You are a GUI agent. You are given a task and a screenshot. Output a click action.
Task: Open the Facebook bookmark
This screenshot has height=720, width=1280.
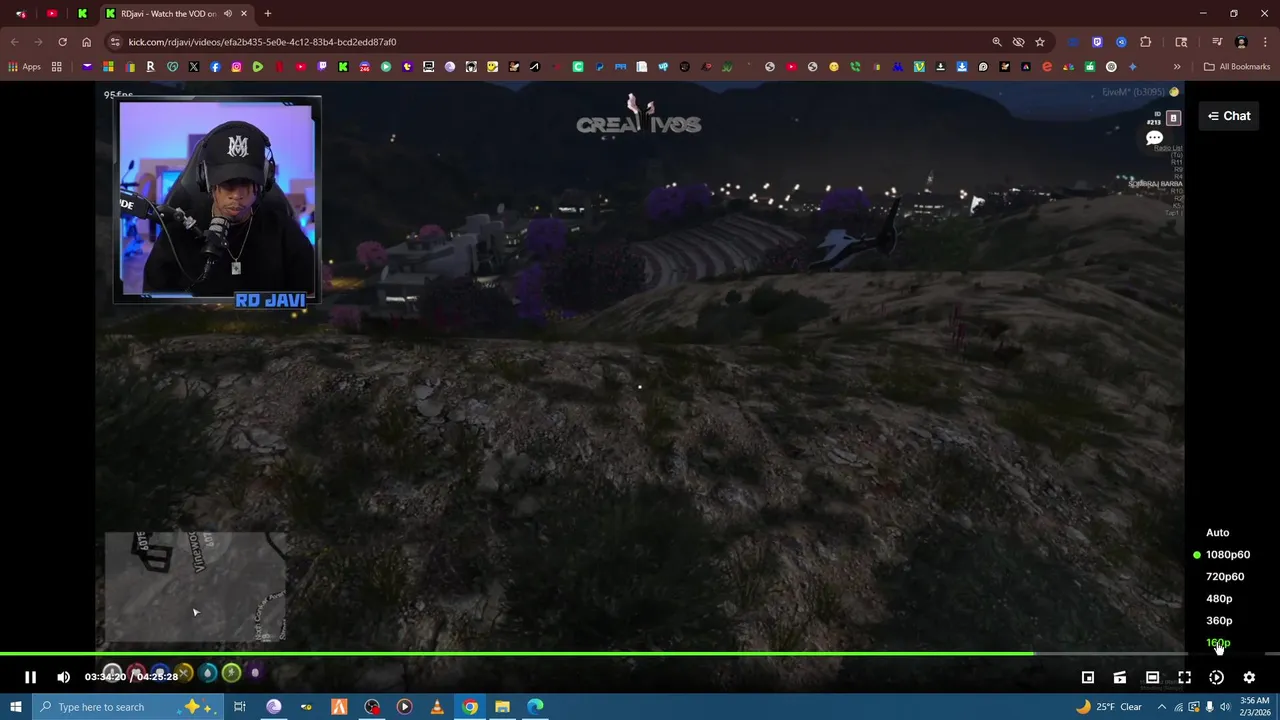(215, 67)
